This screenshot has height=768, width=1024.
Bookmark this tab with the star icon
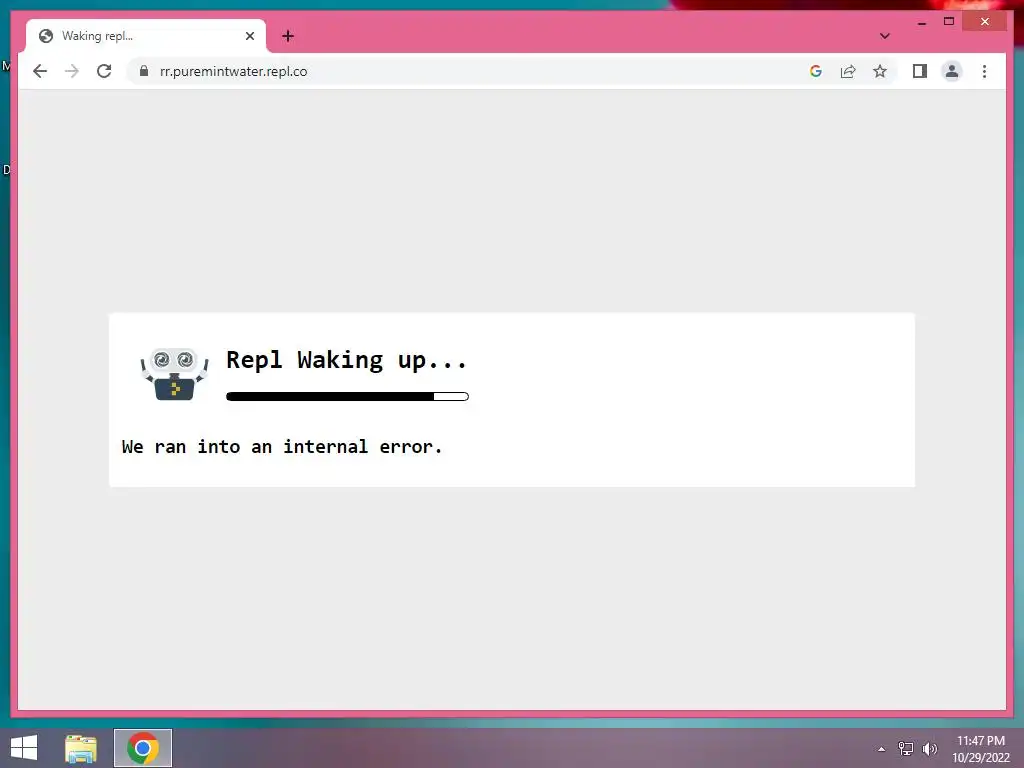pos(880,71)
